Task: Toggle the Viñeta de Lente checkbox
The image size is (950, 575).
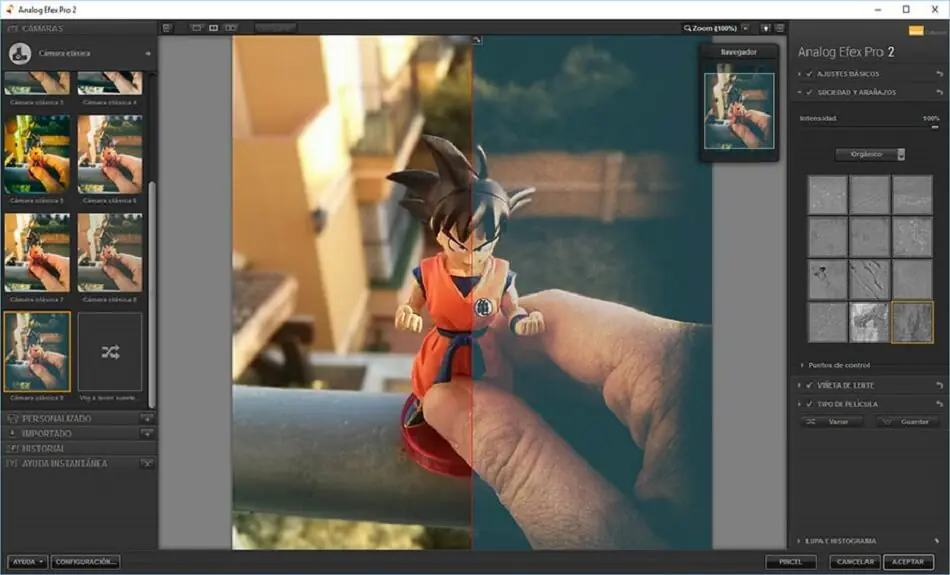Action: (809, 385)
